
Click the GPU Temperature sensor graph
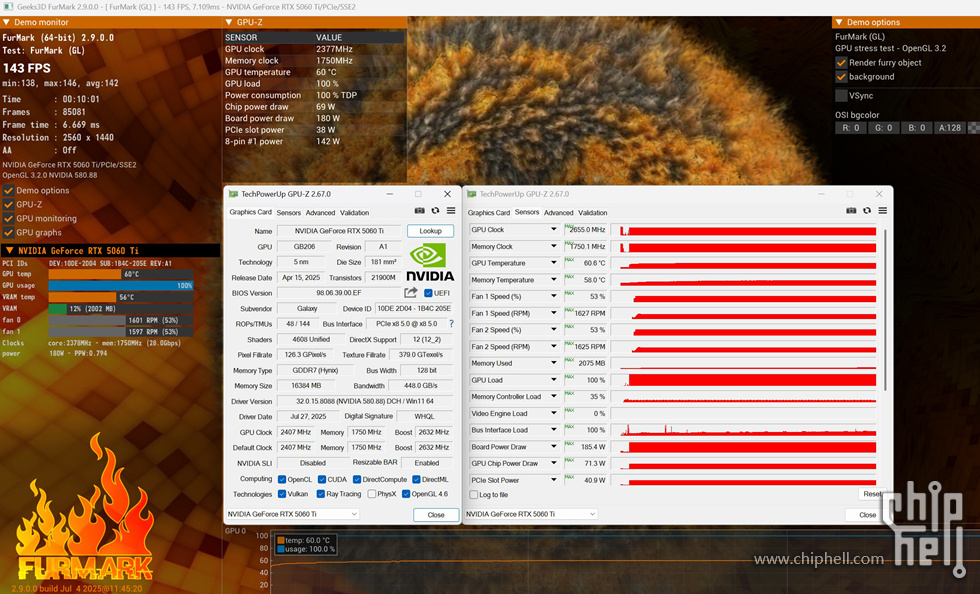(743, 263)
